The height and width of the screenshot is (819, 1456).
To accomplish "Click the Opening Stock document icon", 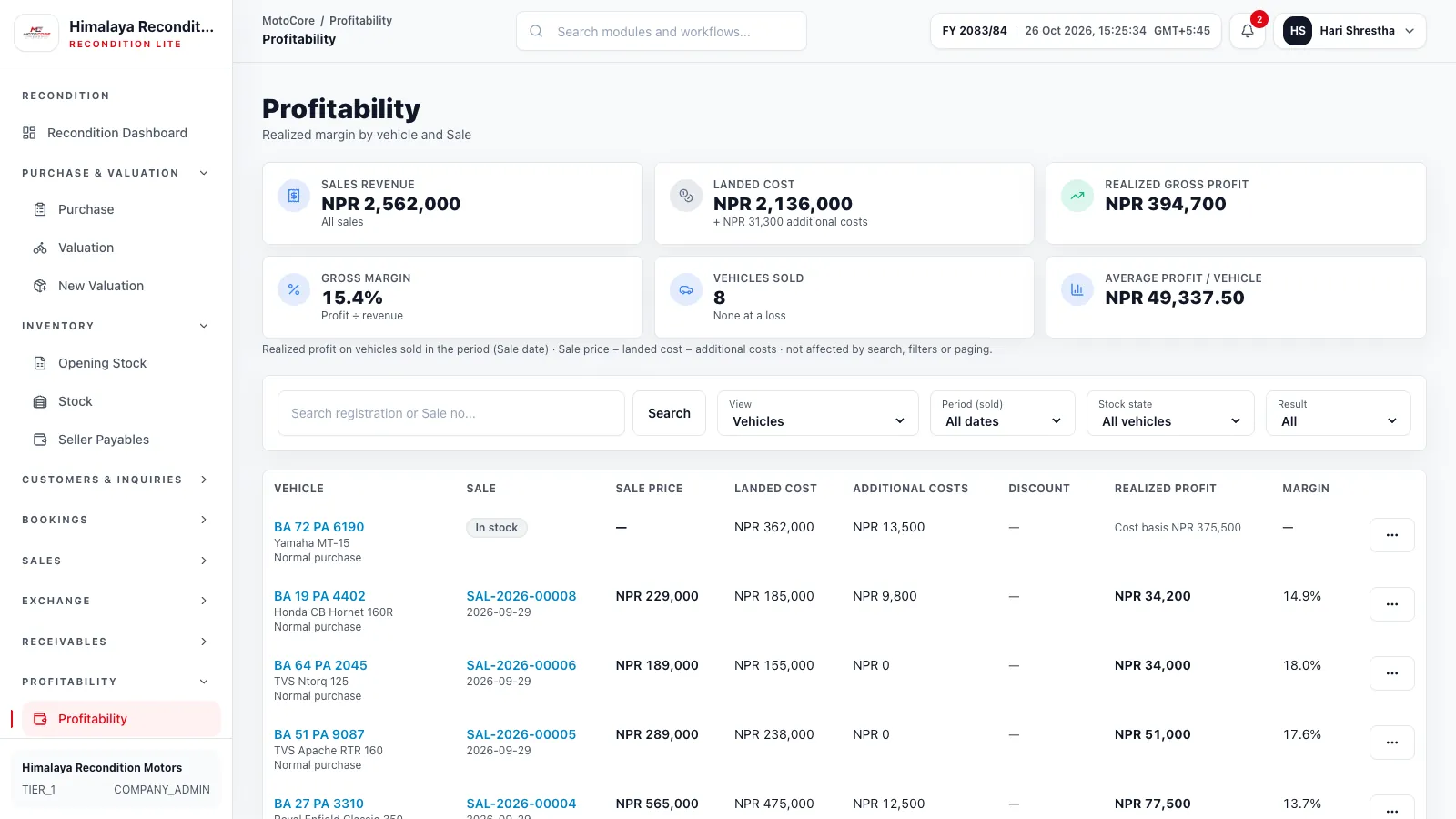I will pos(40,363).
